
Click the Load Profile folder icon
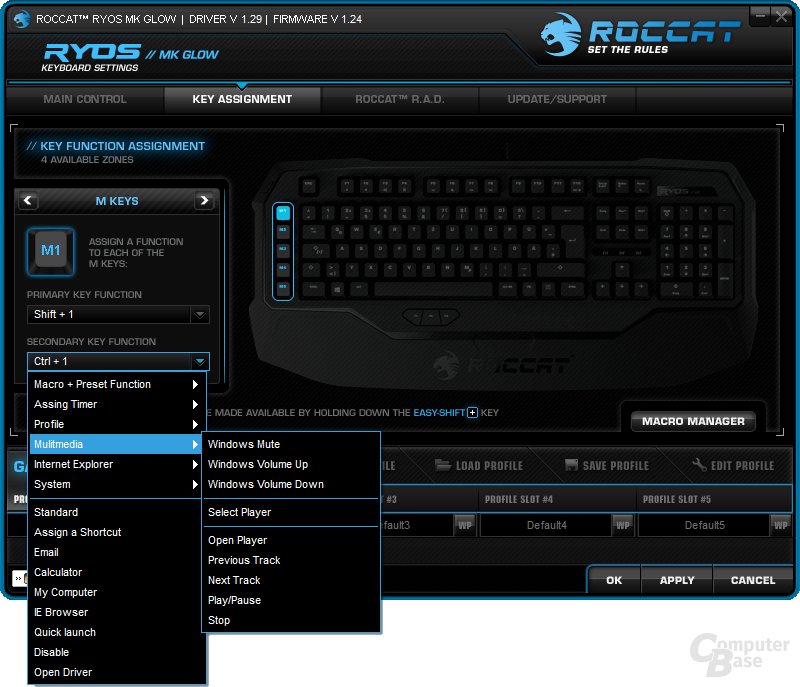pos(443,466)
